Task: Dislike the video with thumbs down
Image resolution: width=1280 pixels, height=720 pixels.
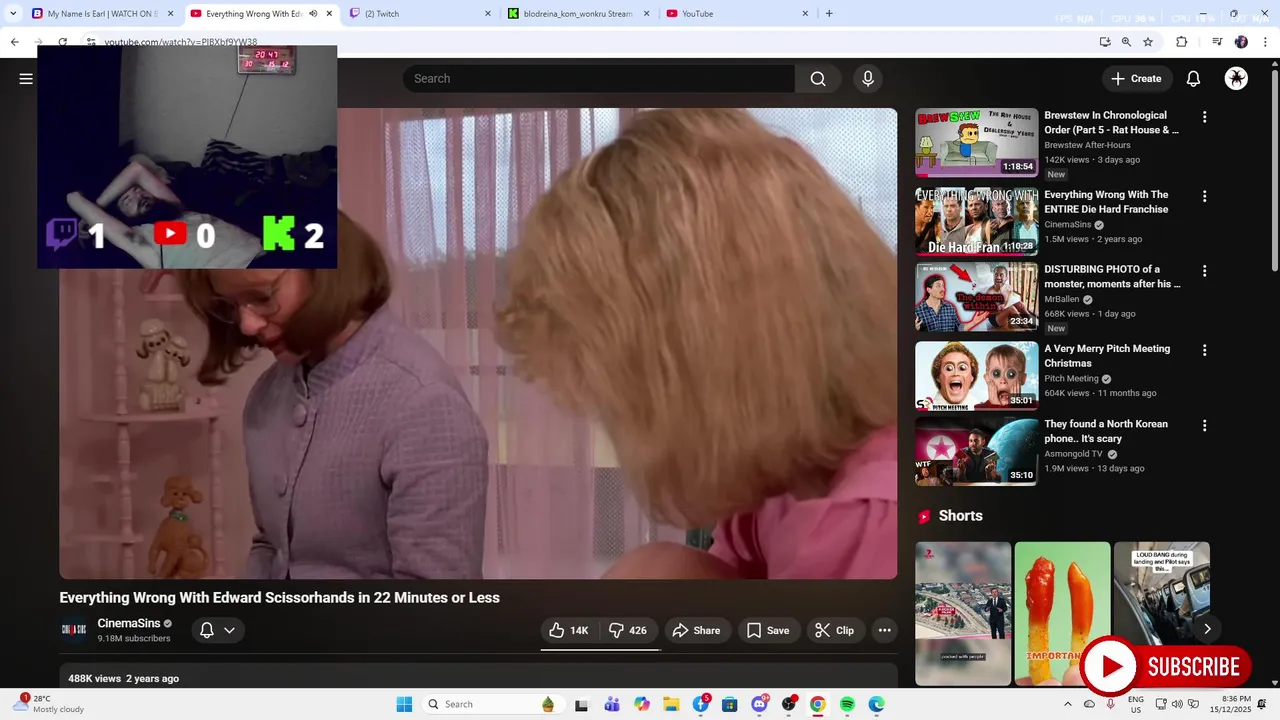Action: coord(628,630)
